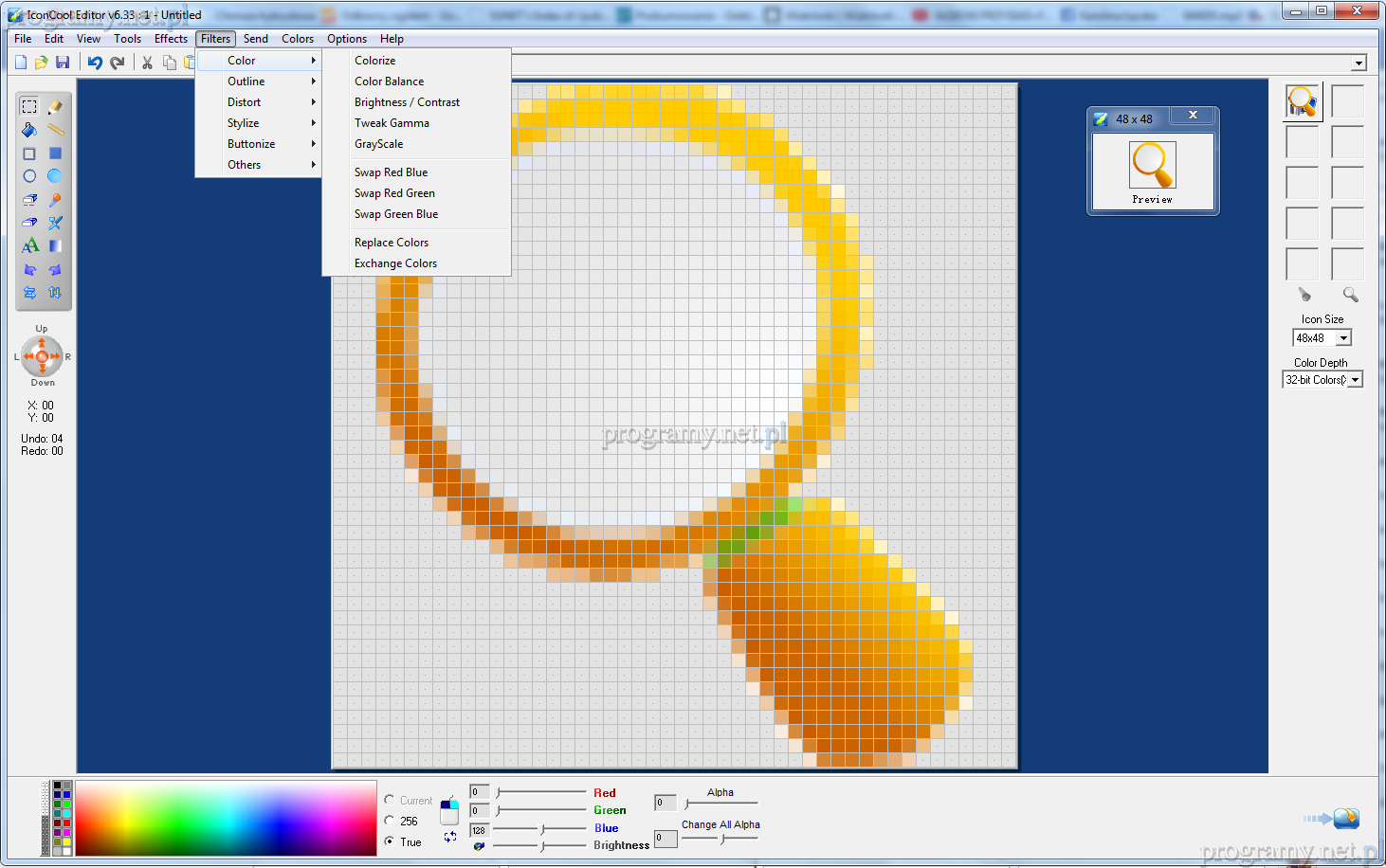Open the Effects menu
Screen dimensions: 1386x868
(171, 39)
